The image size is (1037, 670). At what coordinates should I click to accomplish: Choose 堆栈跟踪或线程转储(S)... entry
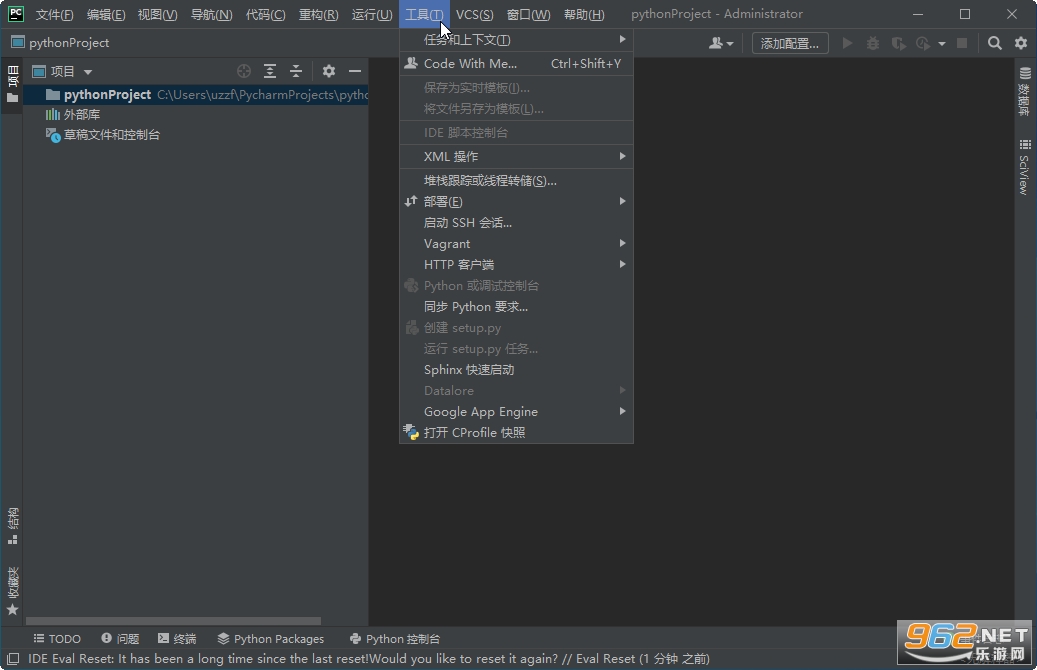pos(517,181)
